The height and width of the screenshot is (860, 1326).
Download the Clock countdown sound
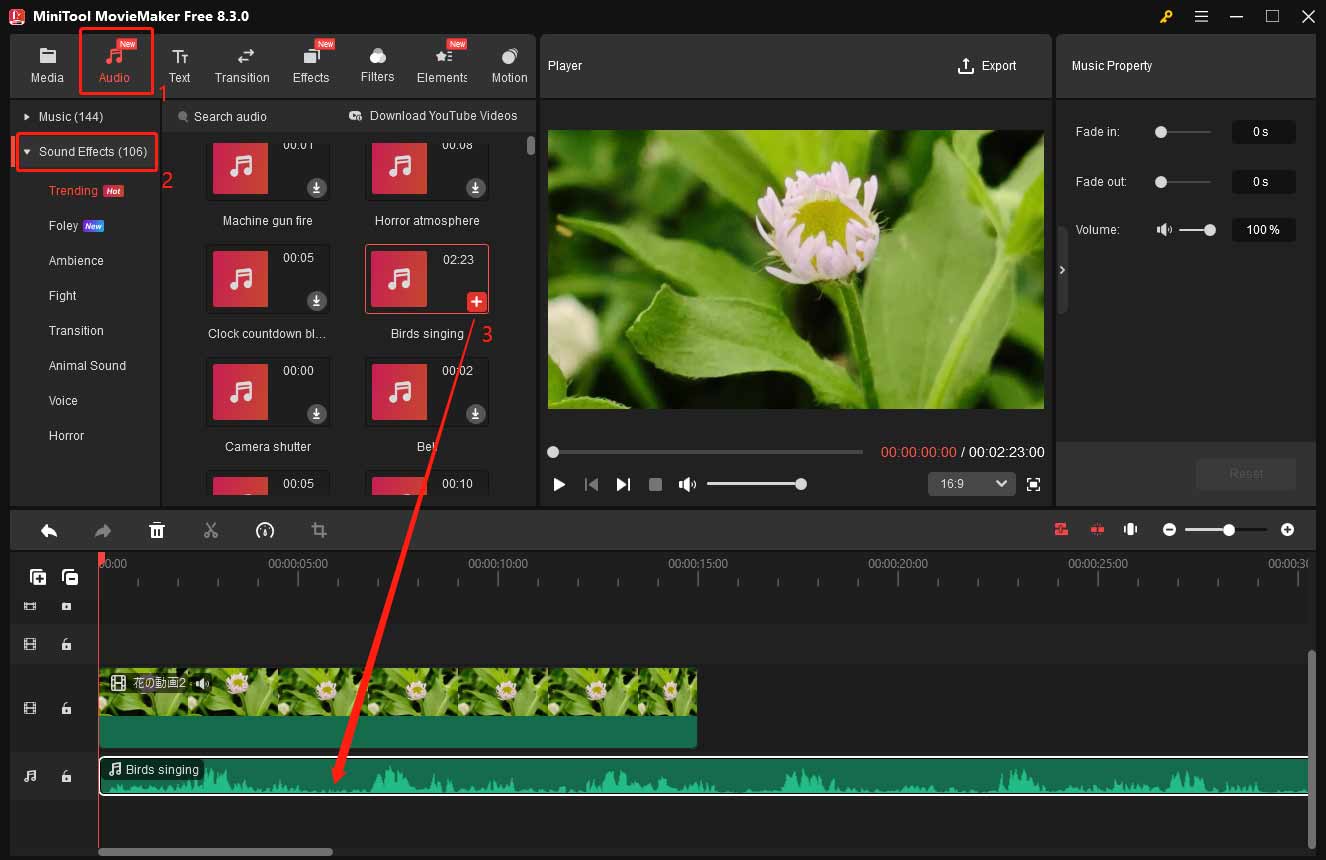click(316, 300)
